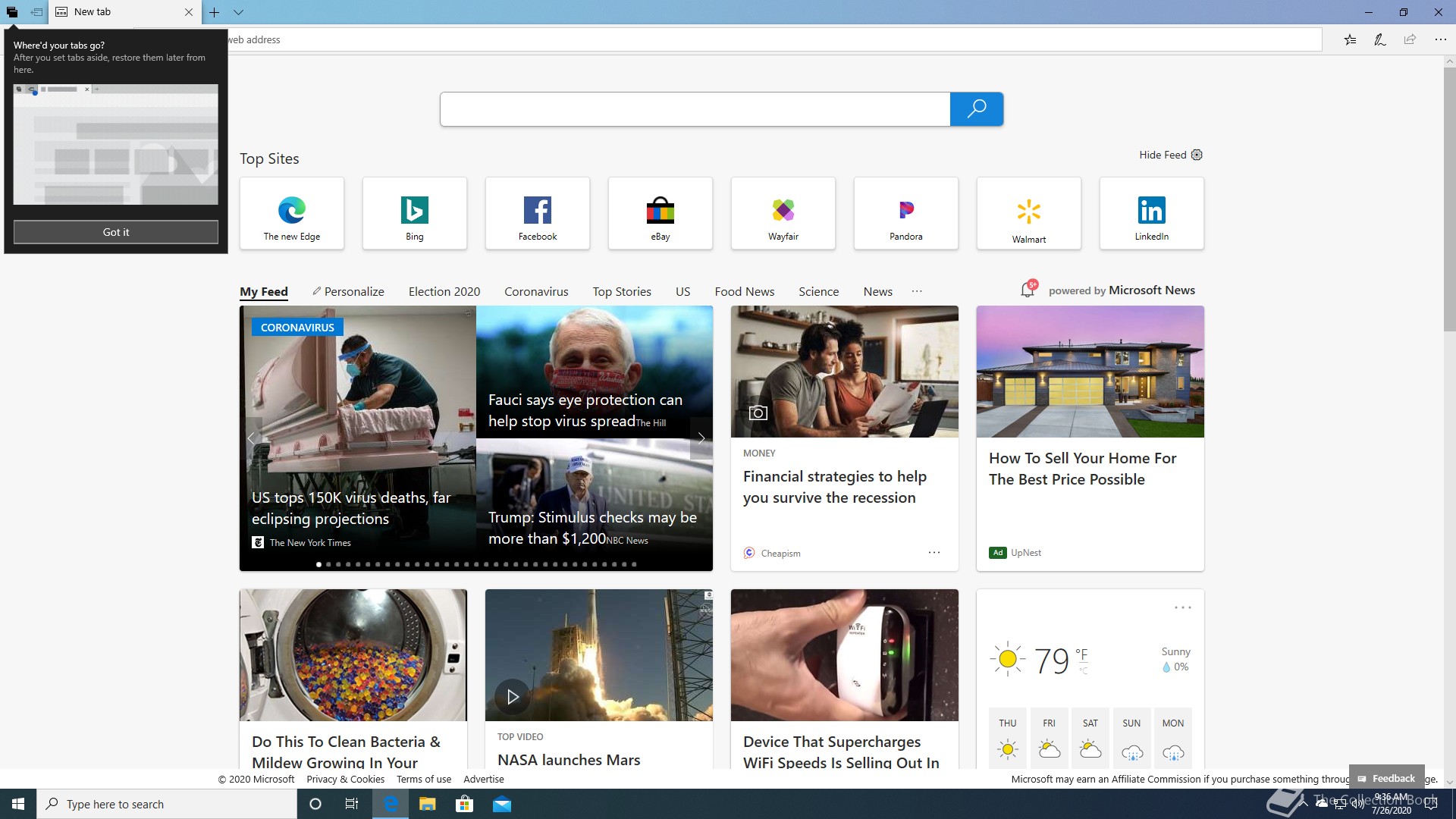1456x819 pixels.
Task: Open Microsoft Store from taskbar
Action: (x=464, y=804)
